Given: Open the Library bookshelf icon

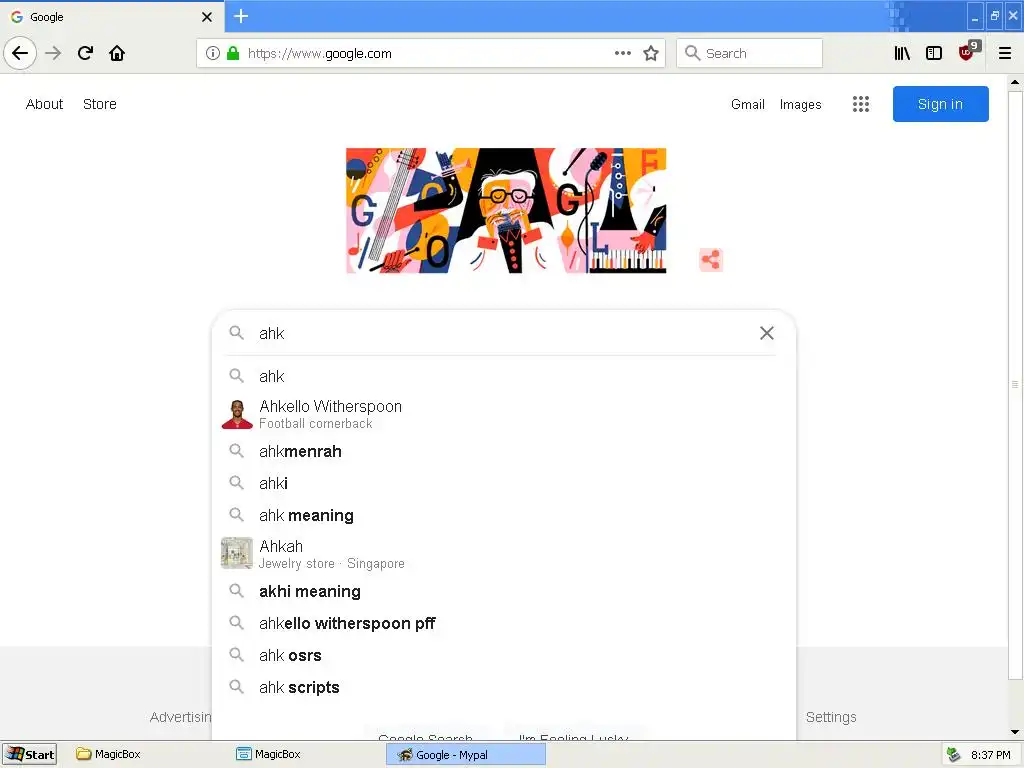Looking at the screenshot, I should tap(902, 54).
